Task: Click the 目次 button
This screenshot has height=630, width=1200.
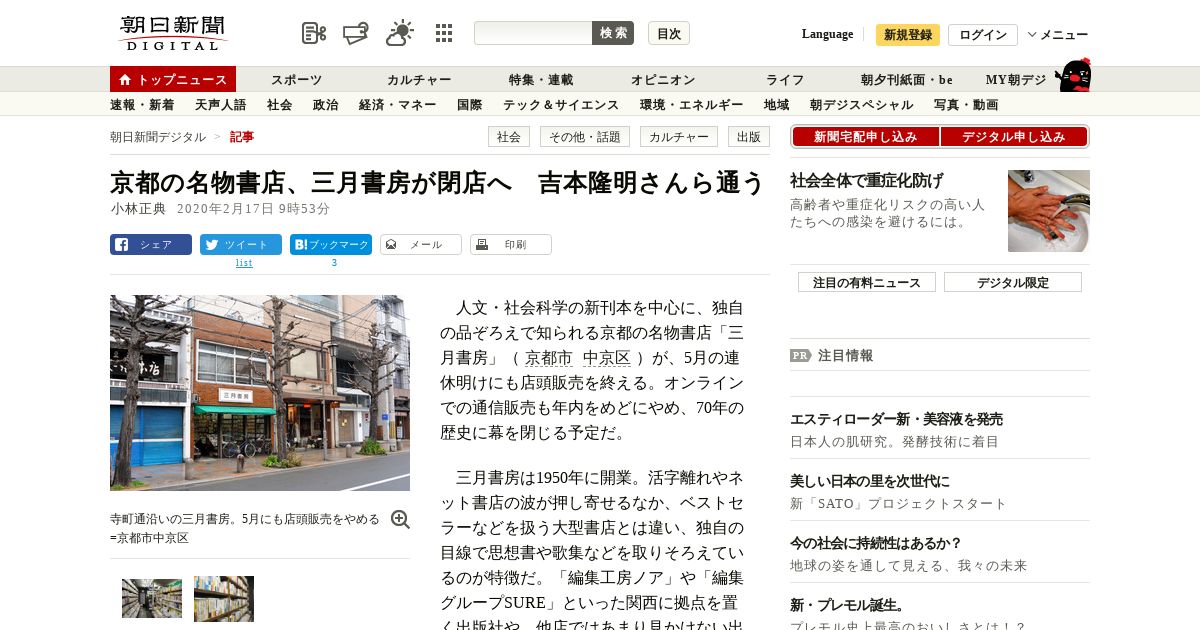Action: click(x=669, y=33)
